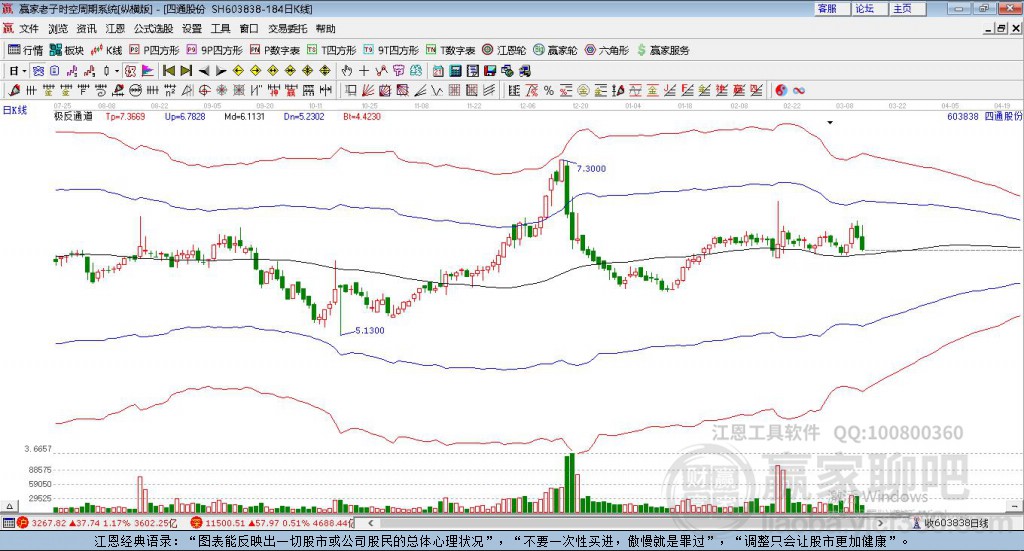Open the 江恩 menu

(115, 29)
